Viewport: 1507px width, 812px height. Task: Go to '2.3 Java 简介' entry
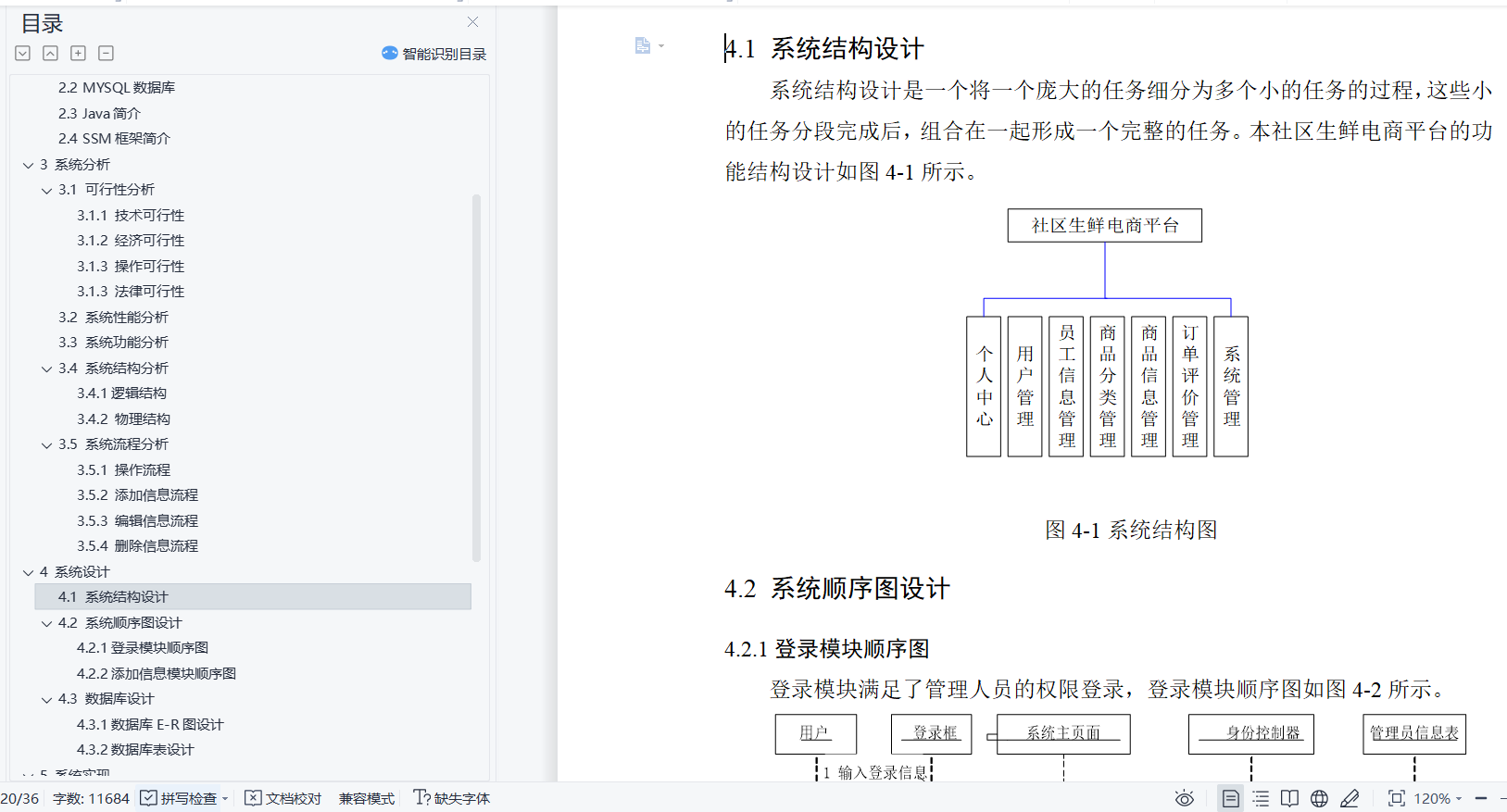click(x=99, y=113)
